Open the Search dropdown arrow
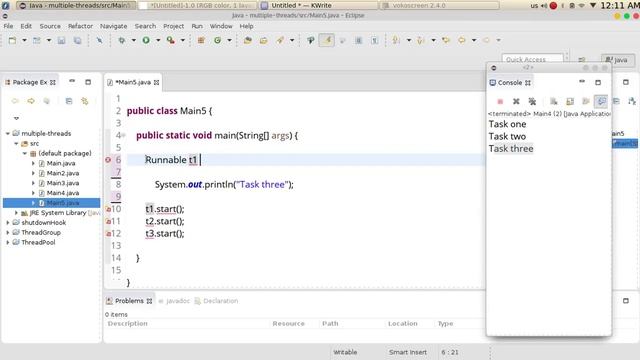640x360 pixels. point(292,40)
